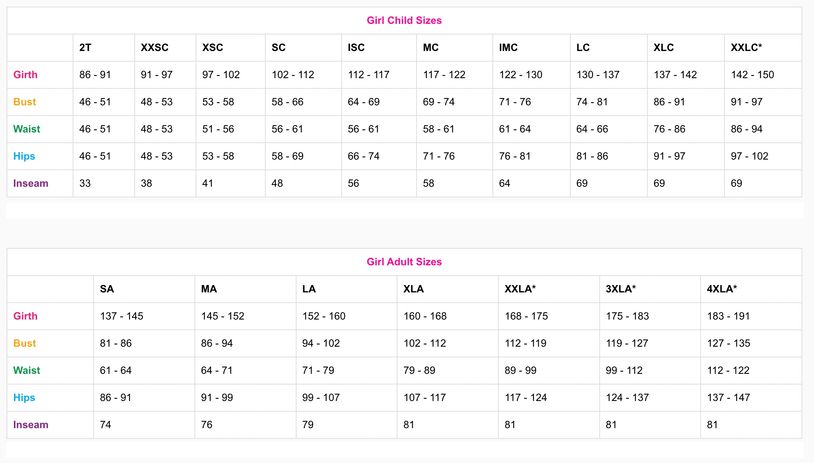Click the green Waist label in adult table

pyautogui.click(x=26, y=370)
